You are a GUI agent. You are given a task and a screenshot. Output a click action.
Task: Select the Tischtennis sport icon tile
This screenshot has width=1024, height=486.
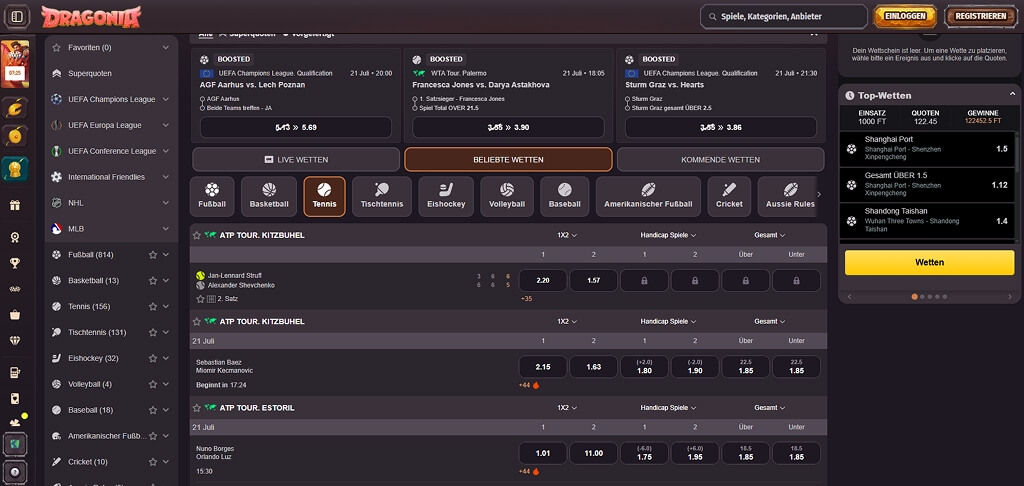click(x=381, y=197)
